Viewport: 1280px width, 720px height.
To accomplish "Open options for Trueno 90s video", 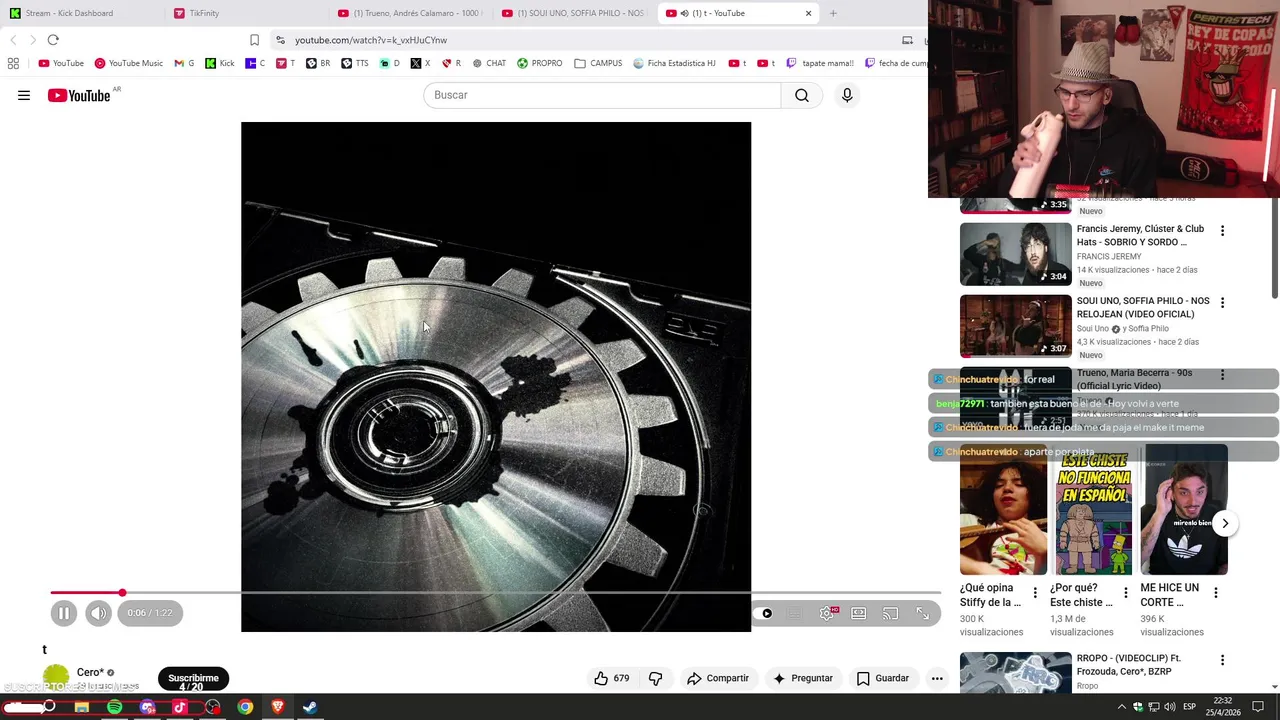I will [x=1222, y=375].
